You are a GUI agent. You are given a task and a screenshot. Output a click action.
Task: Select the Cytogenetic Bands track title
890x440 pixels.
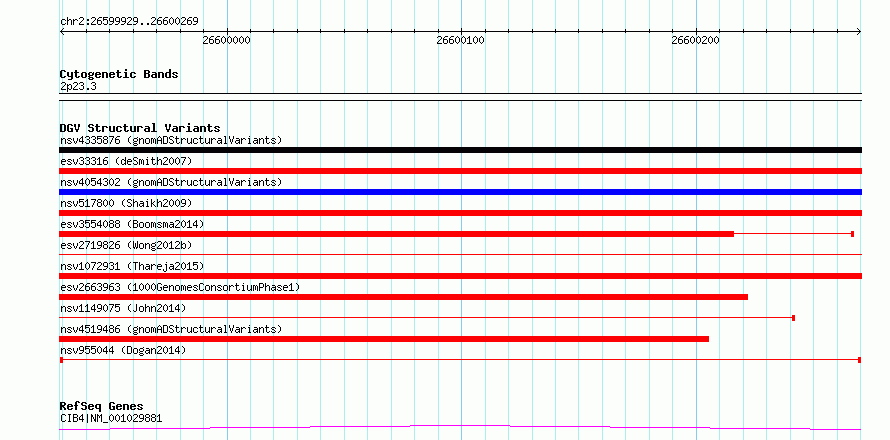(119, 74)
